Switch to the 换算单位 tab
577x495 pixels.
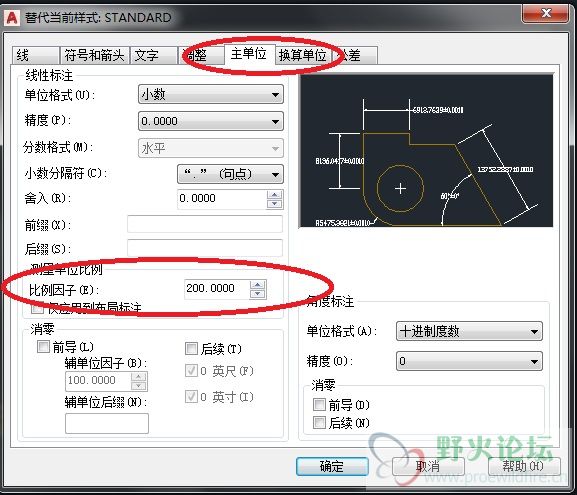[x=302, y=56]
